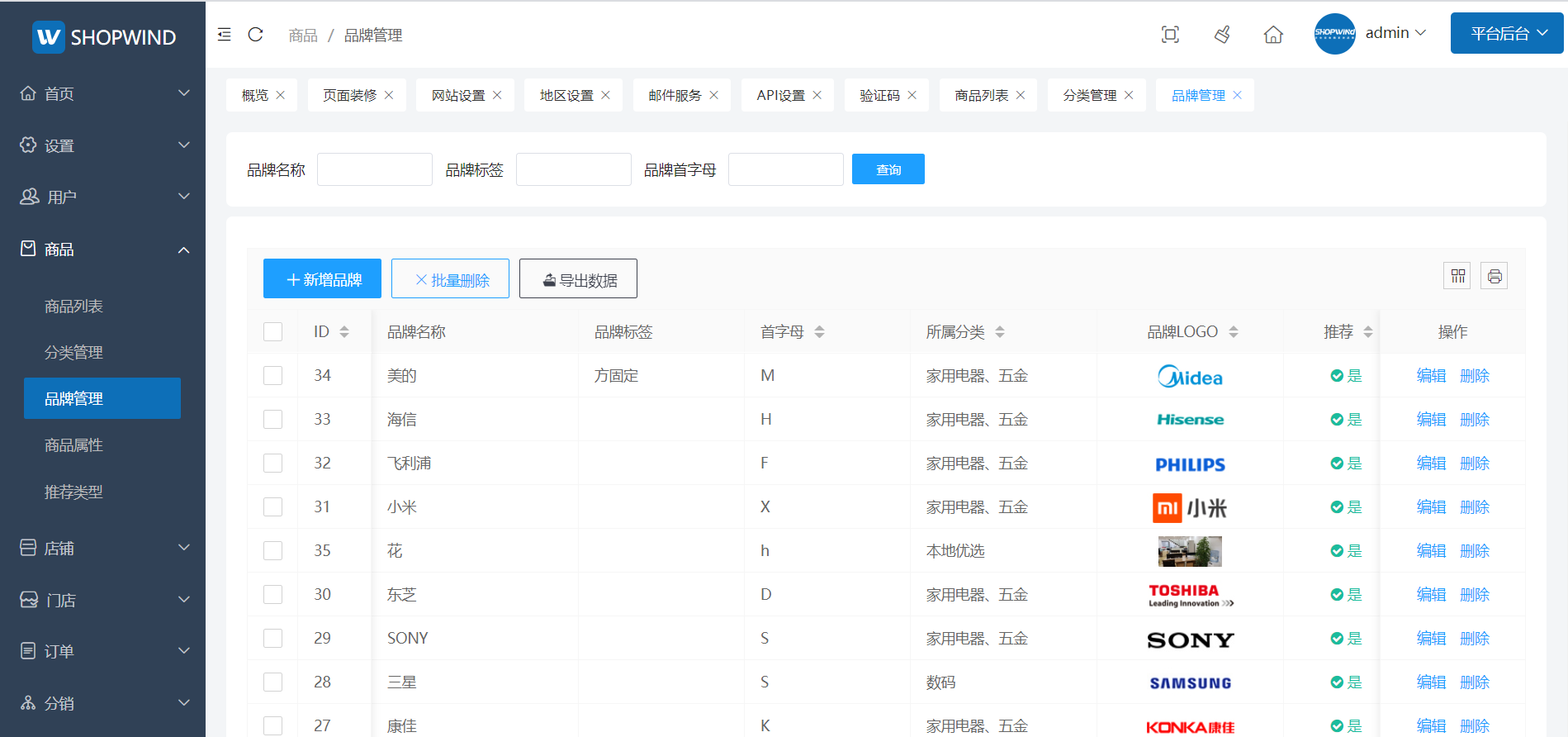Expand the 店铺 sidebar menu
The width and height of the screenshot is (1568, 737).
click(x=102, y=548)
